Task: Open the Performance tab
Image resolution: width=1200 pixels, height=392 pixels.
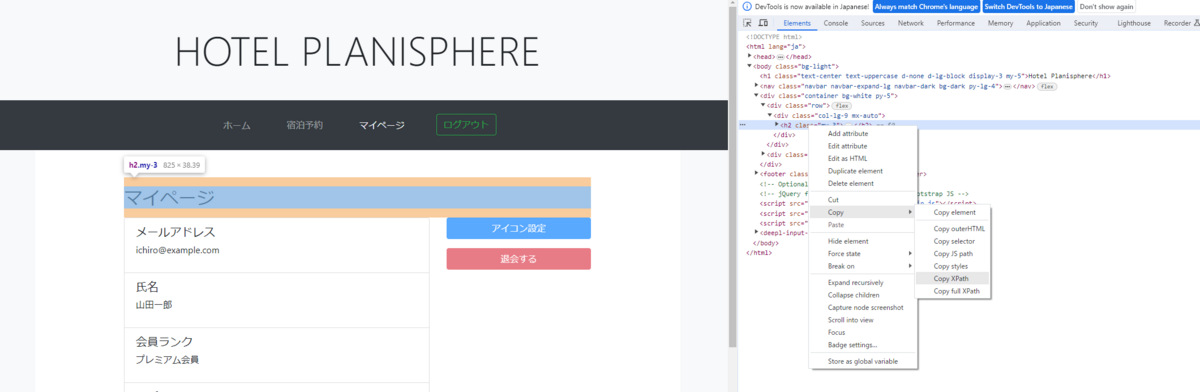Action: 956,23
